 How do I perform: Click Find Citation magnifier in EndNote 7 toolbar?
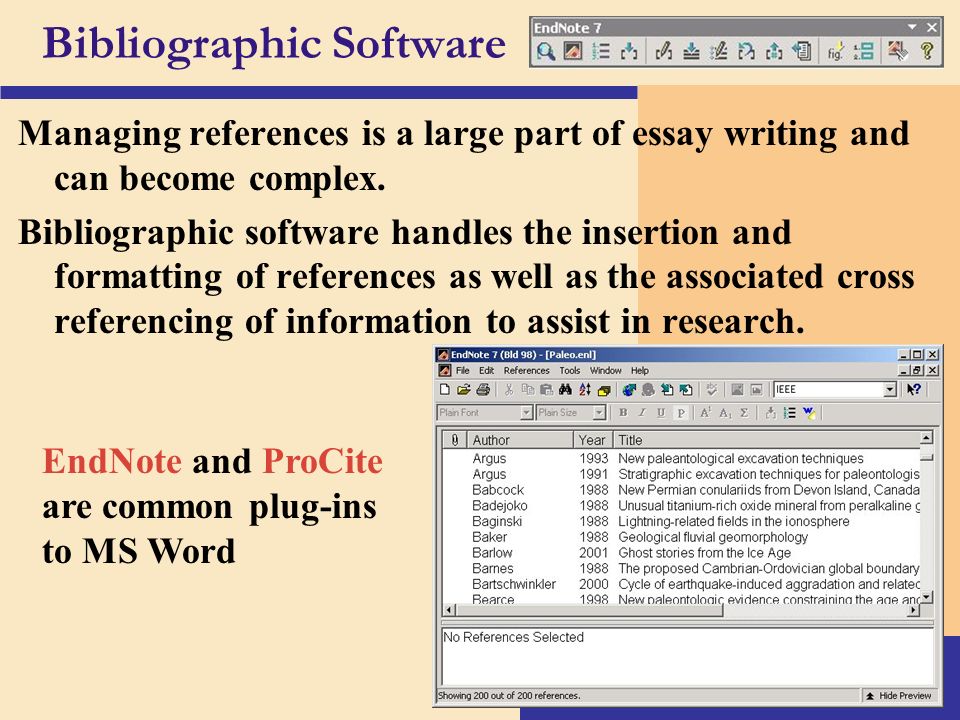pos(545,51)
